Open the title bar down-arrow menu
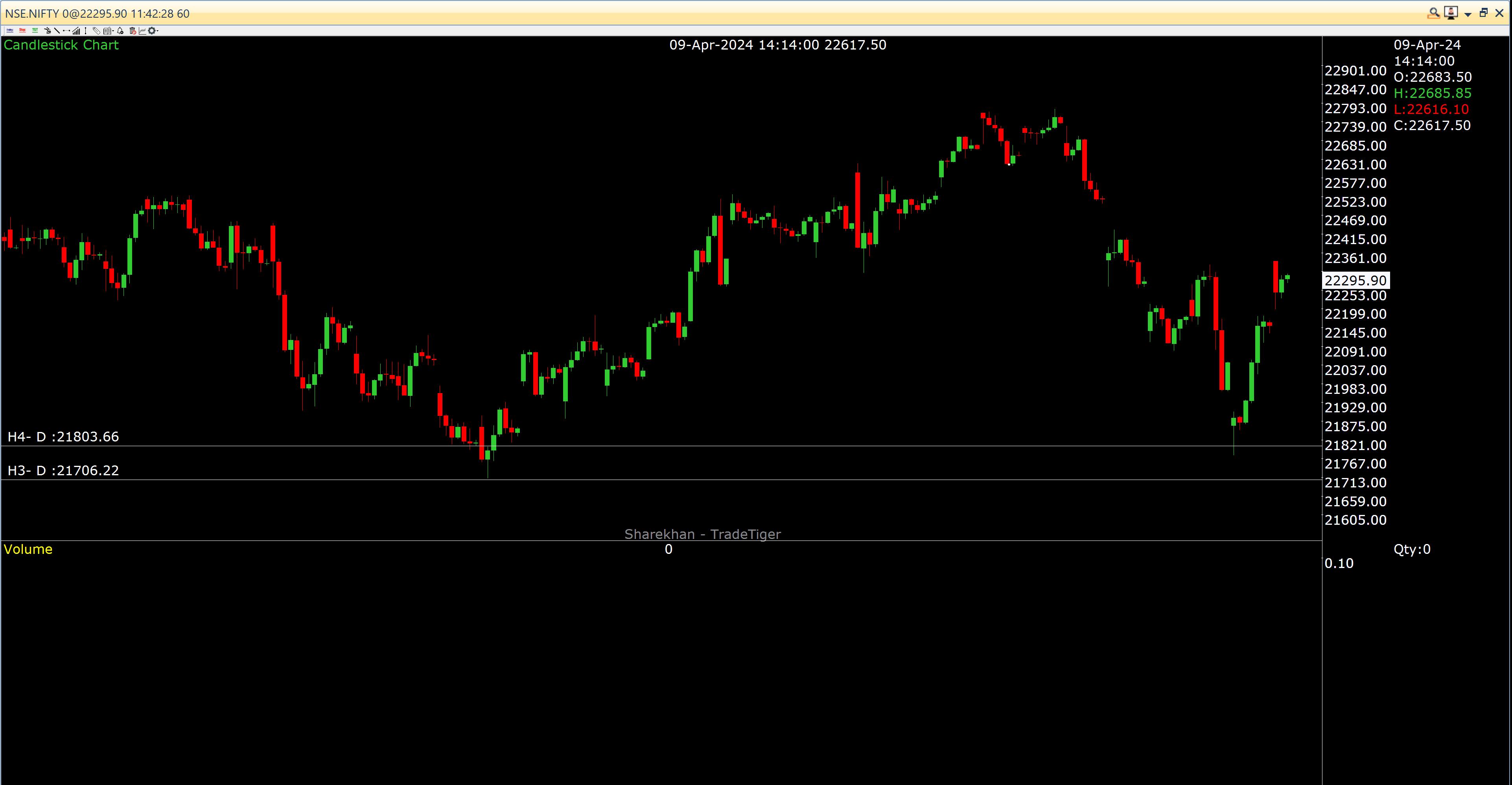The width and height of the screenshot is (1512, 785). point(1468,13)
